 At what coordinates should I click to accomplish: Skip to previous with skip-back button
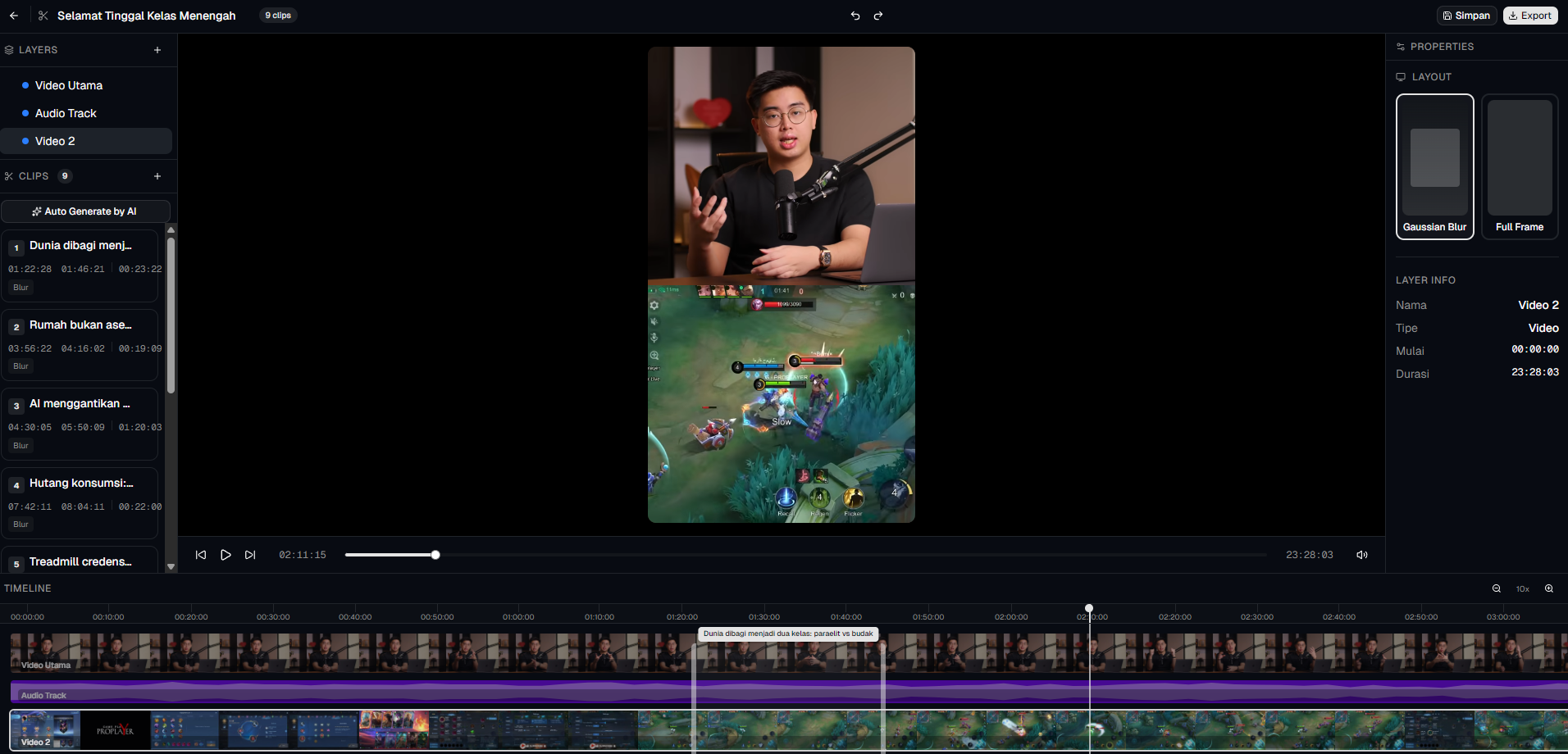tap(201, 555)
